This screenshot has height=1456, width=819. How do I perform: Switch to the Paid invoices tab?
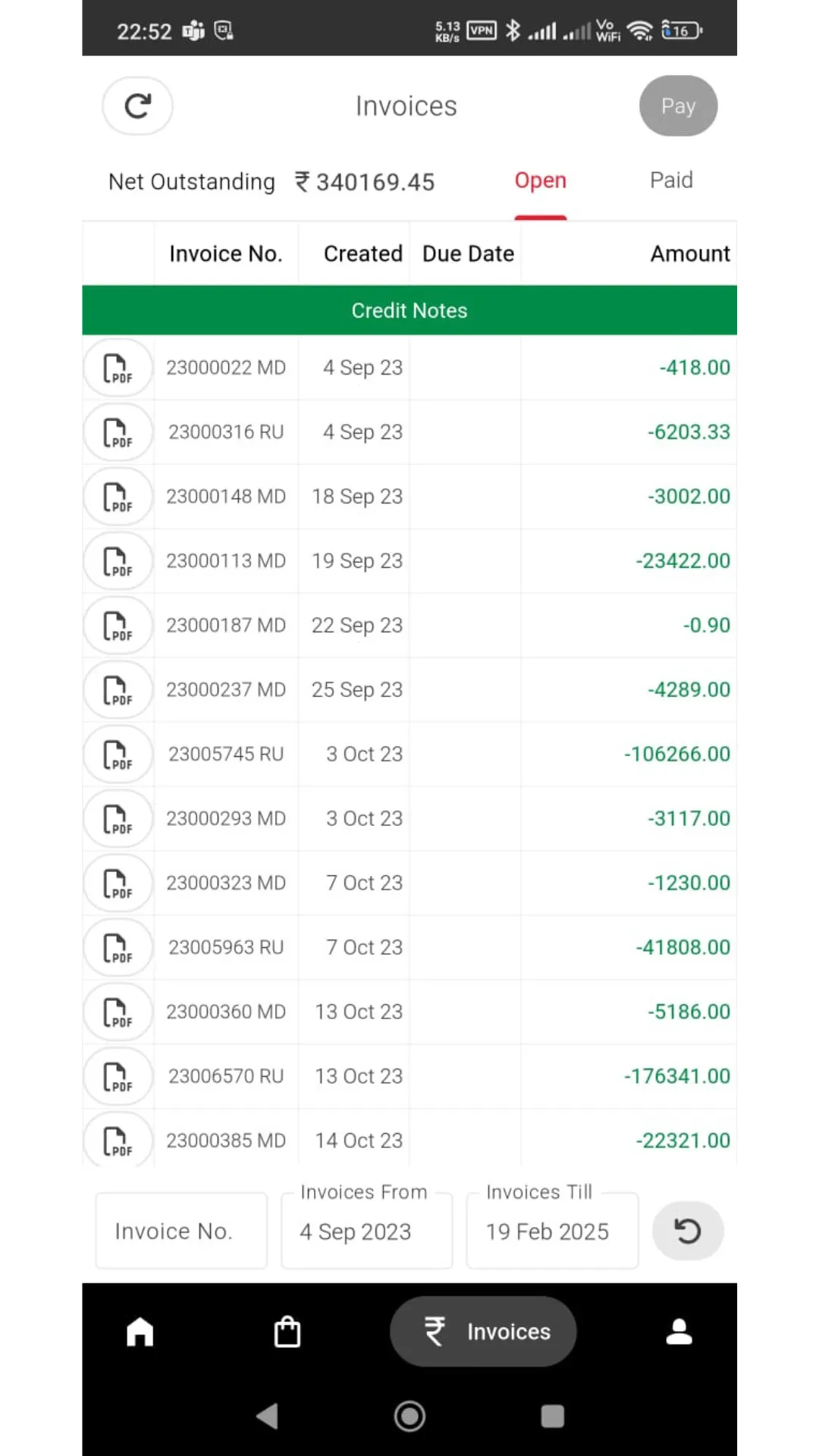click(x=671, y=180)
